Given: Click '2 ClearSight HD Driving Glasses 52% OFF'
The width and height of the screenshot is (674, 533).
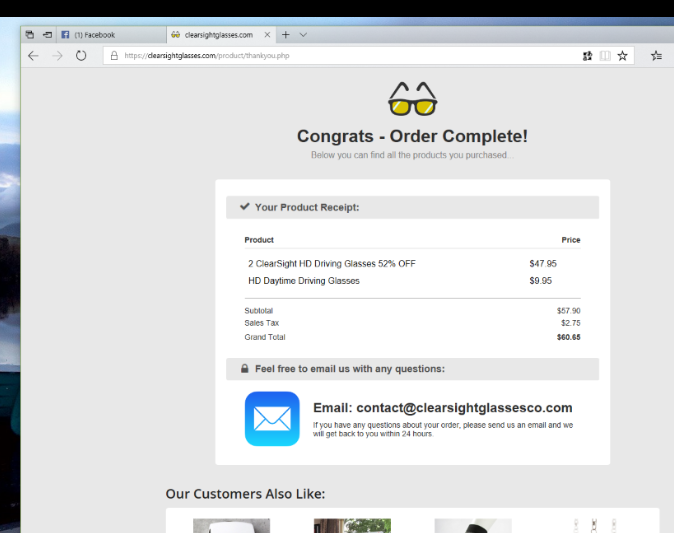Looking at the screenshot, I should 331,263.
